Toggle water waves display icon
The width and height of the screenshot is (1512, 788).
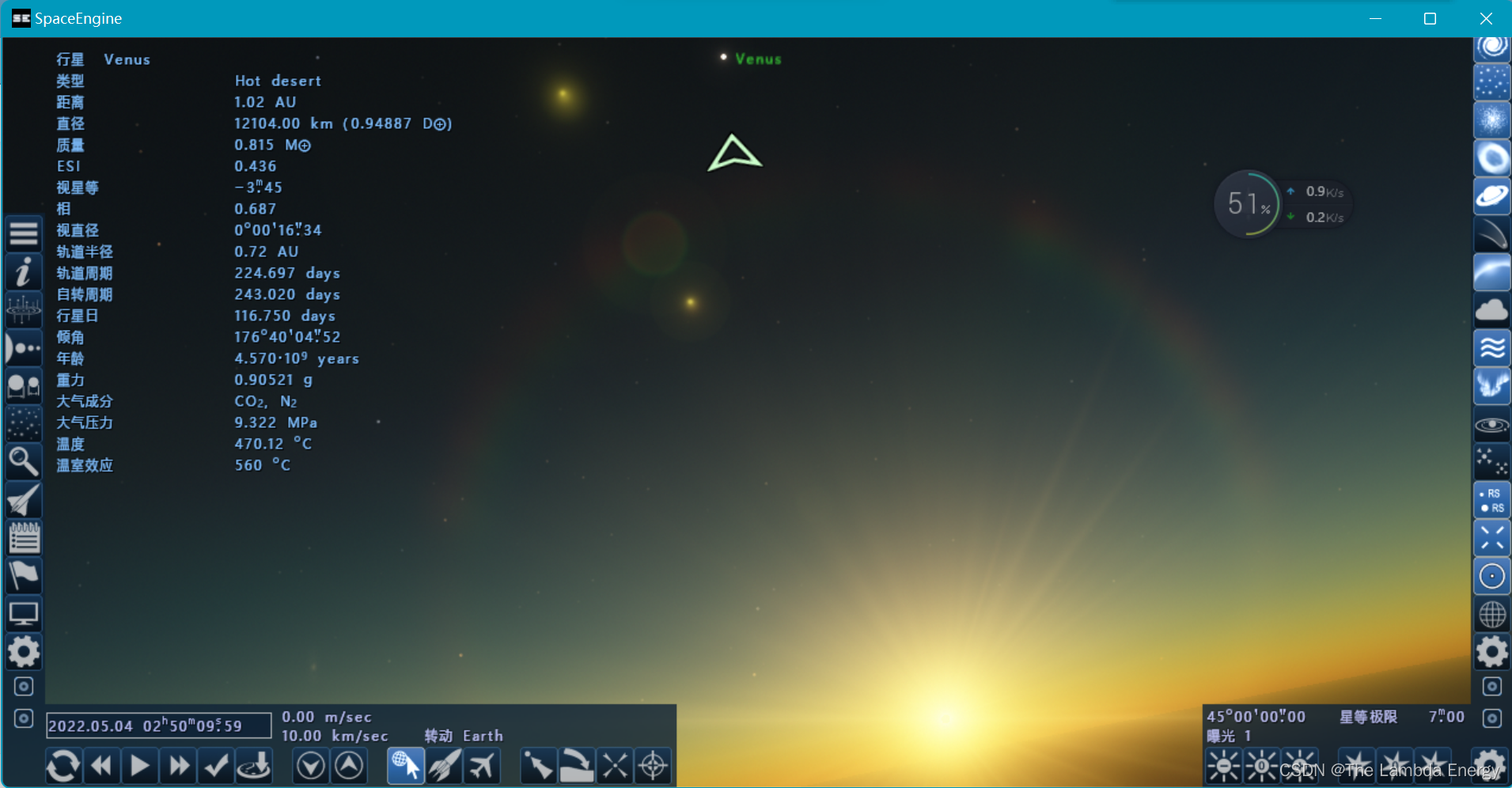click(1492, 348)
